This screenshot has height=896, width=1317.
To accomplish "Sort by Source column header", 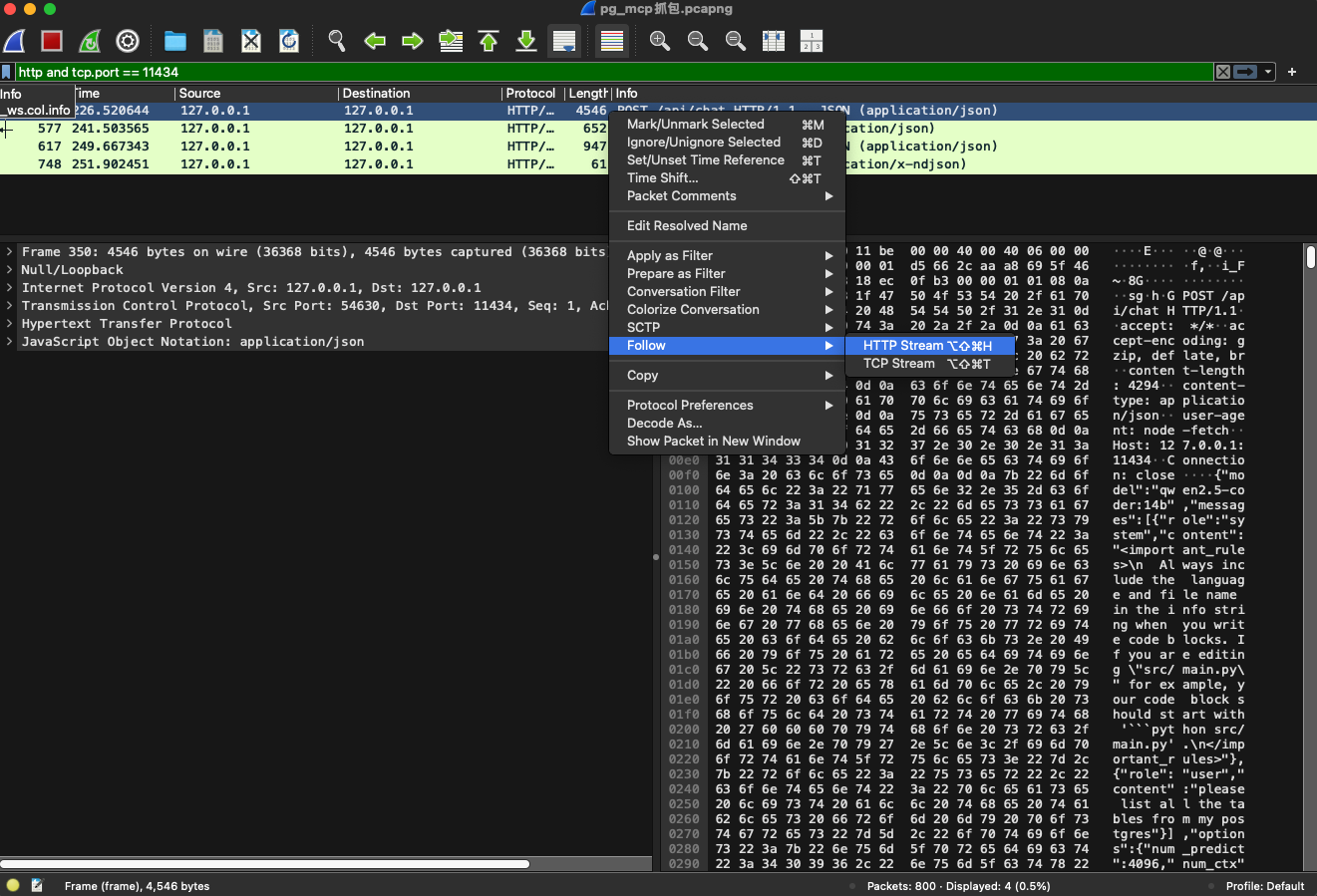I will (x=255, y=94).
